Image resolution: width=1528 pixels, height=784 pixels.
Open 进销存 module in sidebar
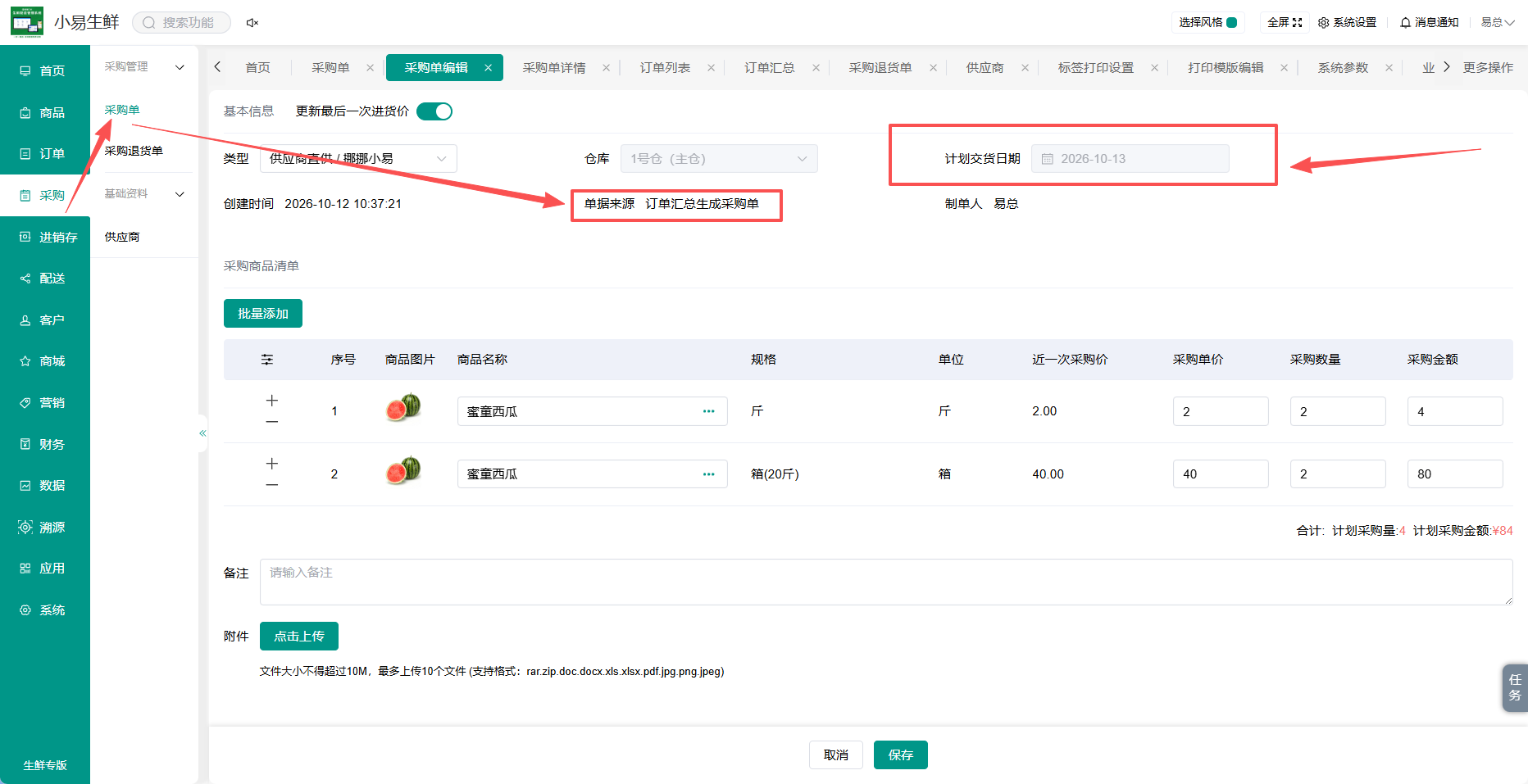[45, 238]
